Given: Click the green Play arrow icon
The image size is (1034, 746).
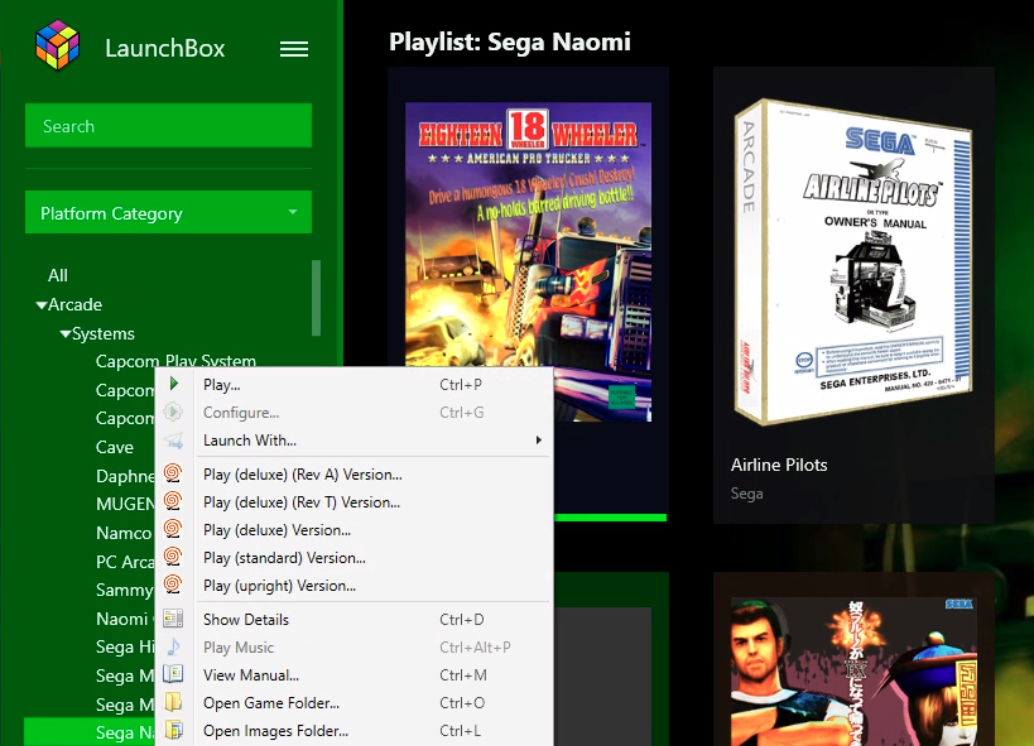Looking at the screenshot, I should (173, 383).
